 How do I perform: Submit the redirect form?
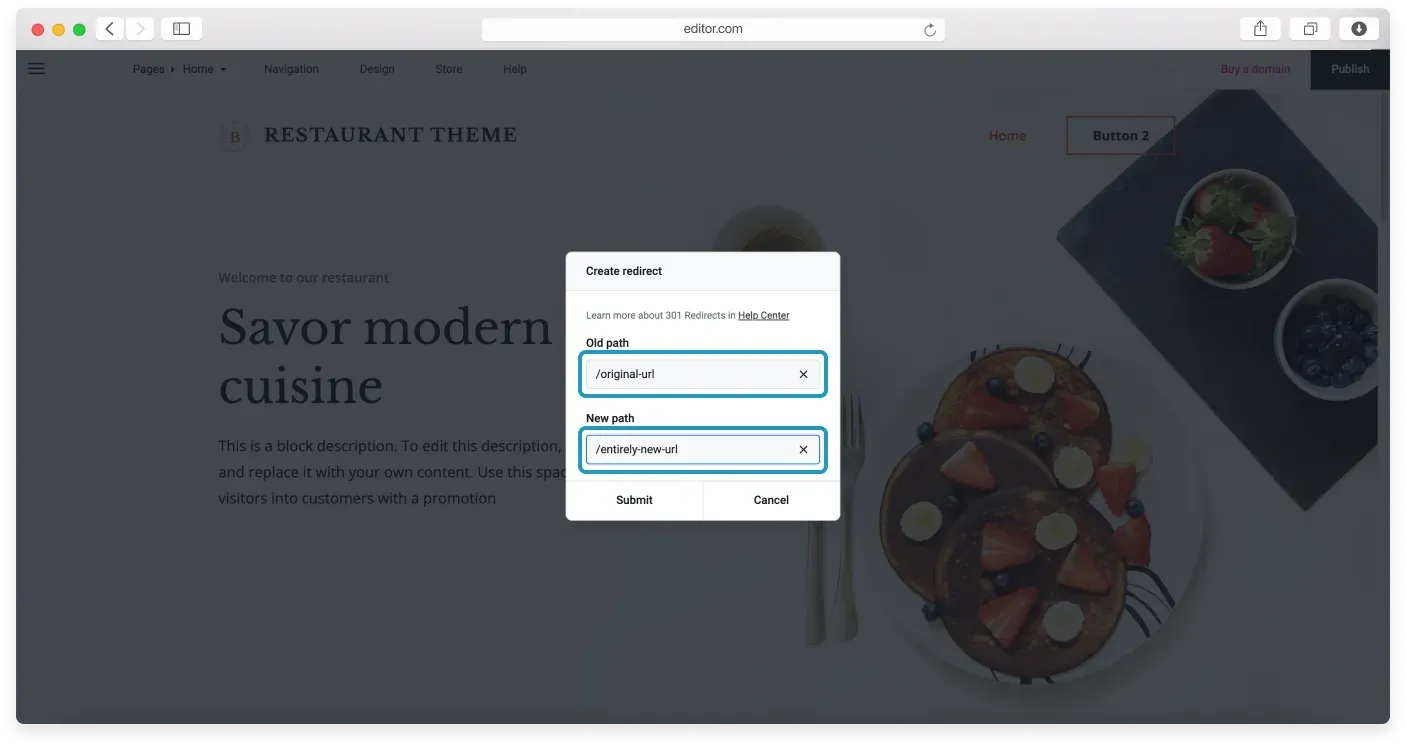click(x=634, y=500)
